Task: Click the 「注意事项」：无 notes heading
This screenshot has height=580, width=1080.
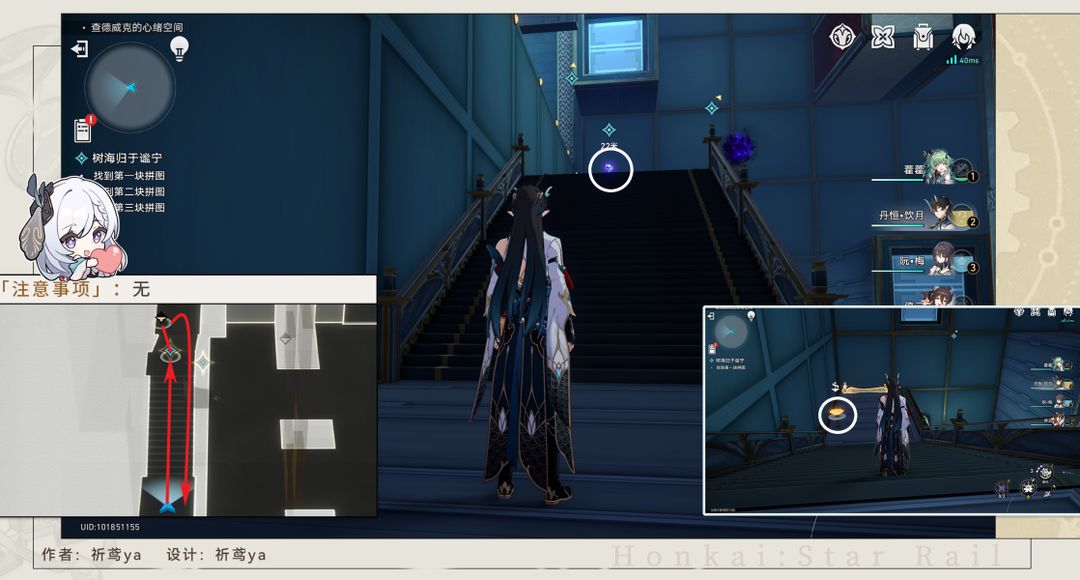Action: tap(74, 289)
